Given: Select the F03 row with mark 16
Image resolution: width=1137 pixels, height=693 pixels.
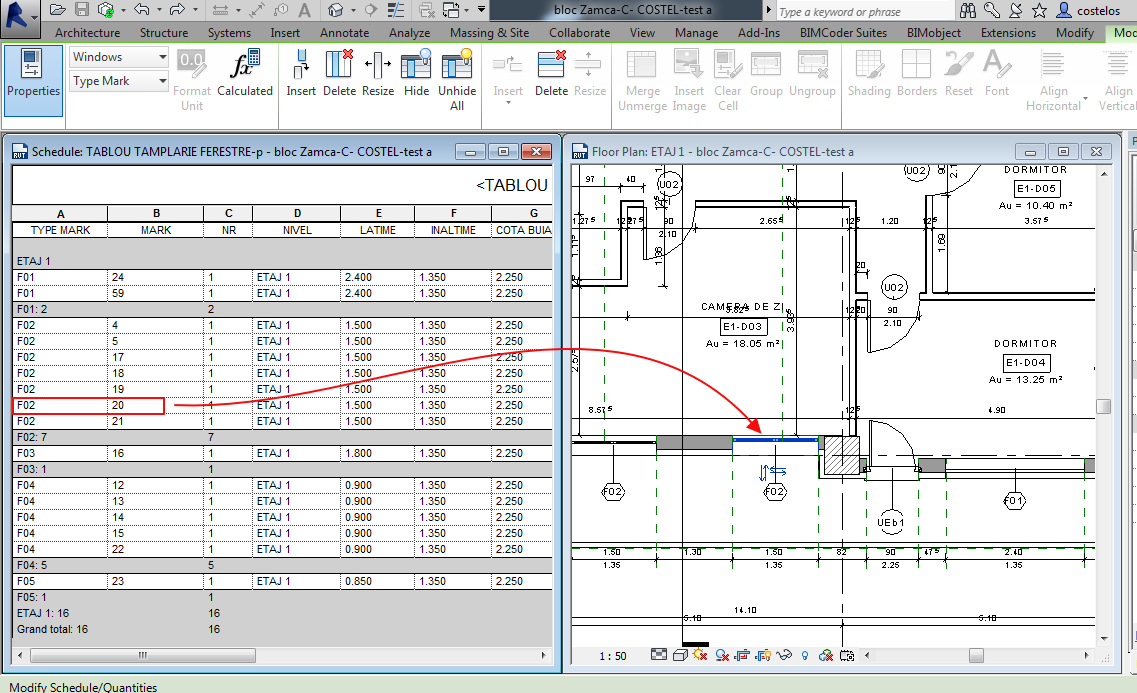Looking at the screenshot, I should [x=283, y=453].
